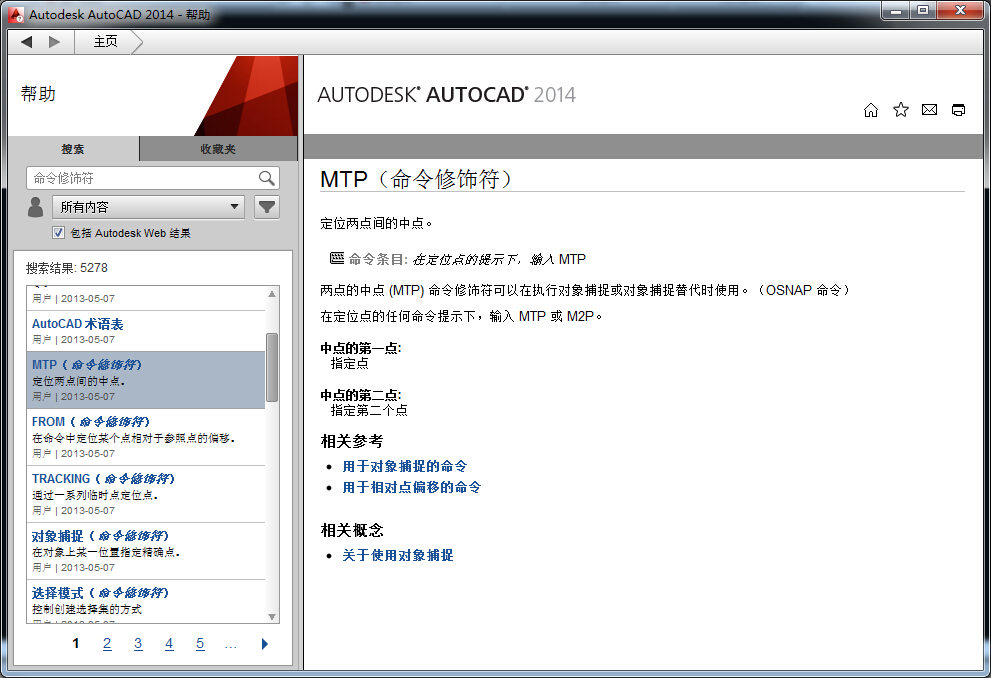Switch to the 收藏夹 tab
Viewport: 991px width, 678px height.
218,149
